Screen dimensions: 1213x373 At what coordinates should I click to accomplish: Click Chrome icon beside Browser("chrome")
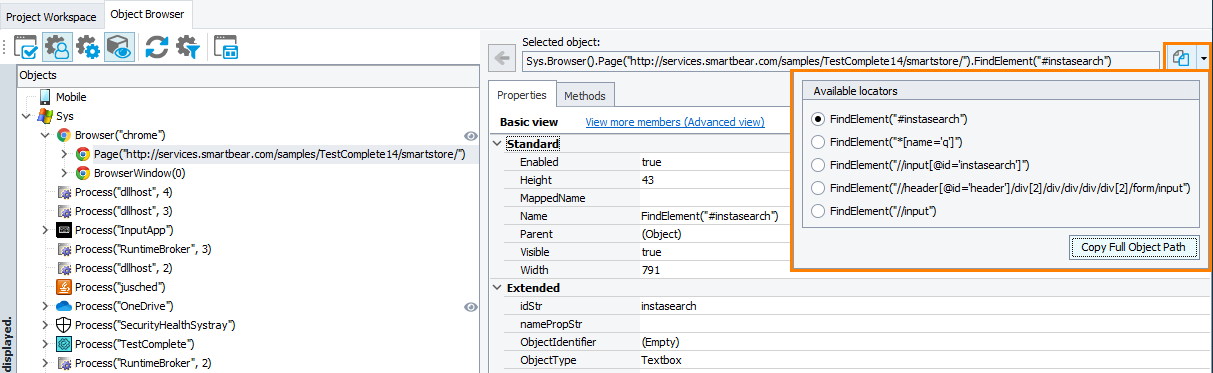tap(63, 135)
